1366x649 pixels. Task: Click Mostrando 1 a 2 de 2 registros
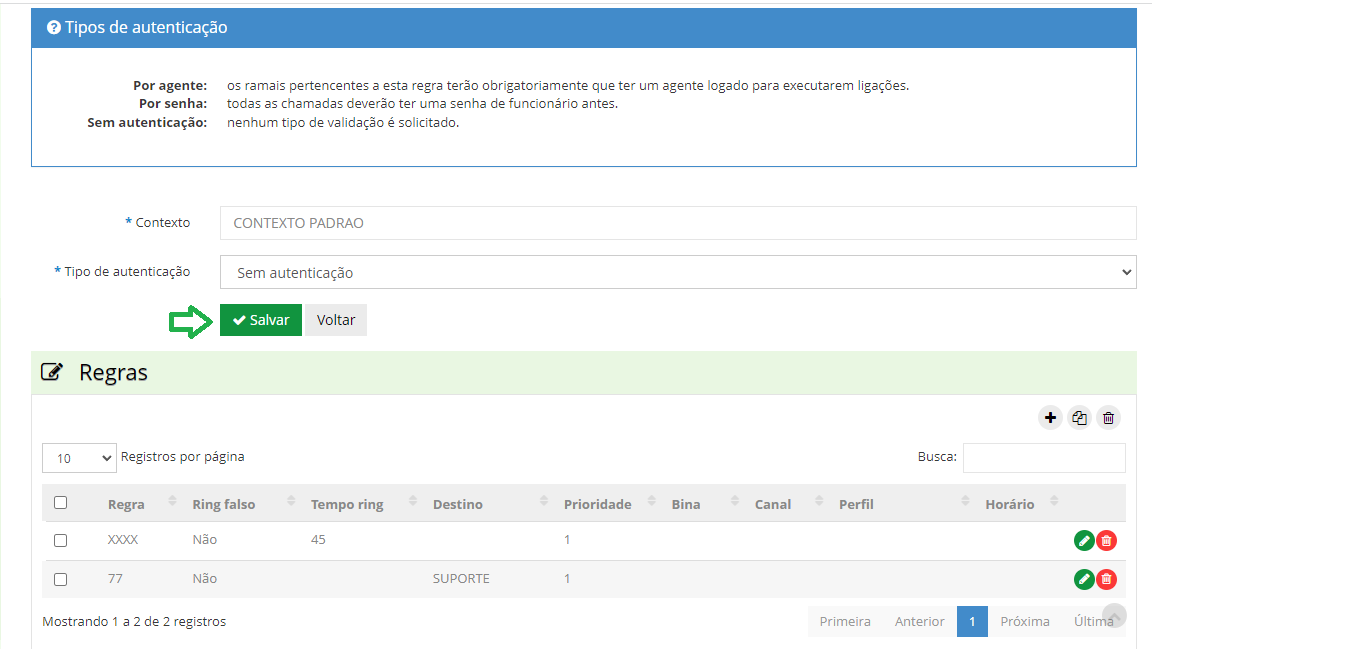coord(134,621)
